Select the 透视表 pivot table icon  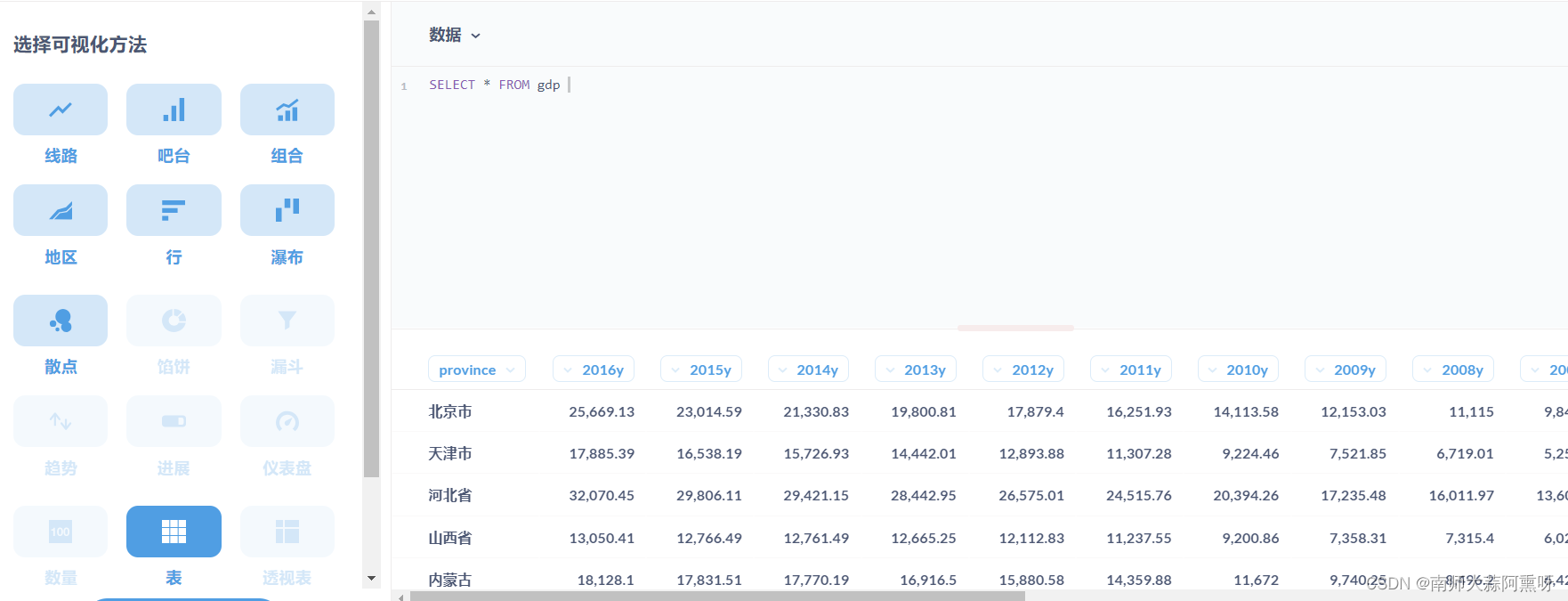click(287, 532)
